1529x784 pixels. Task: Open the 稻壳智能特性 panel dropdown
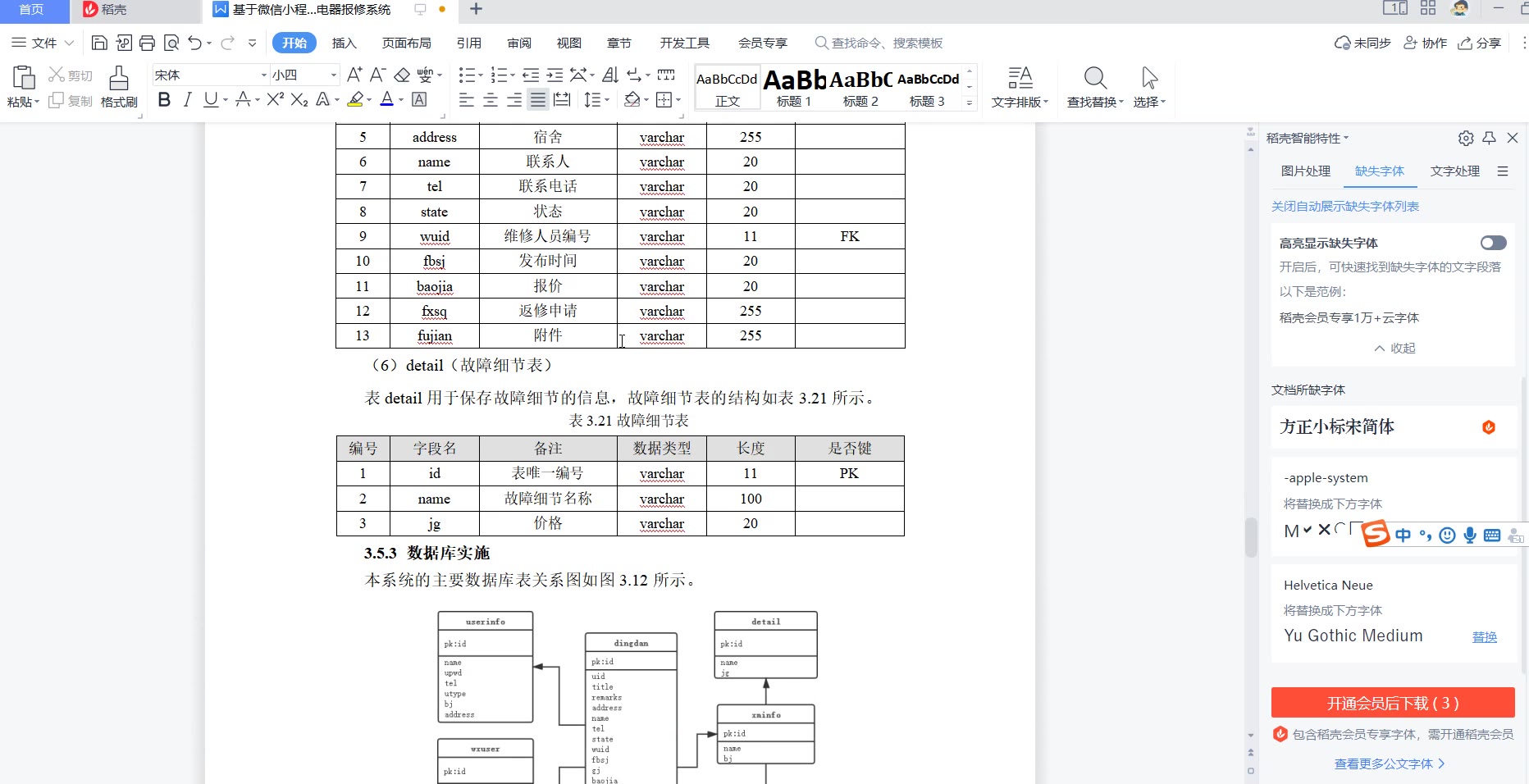[x=1307, y=138]
